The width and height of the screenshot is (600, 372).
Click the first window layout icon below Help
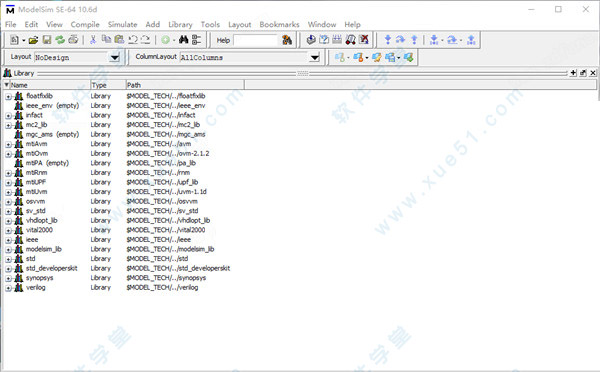pyautogui.click(x=339, y=57)
